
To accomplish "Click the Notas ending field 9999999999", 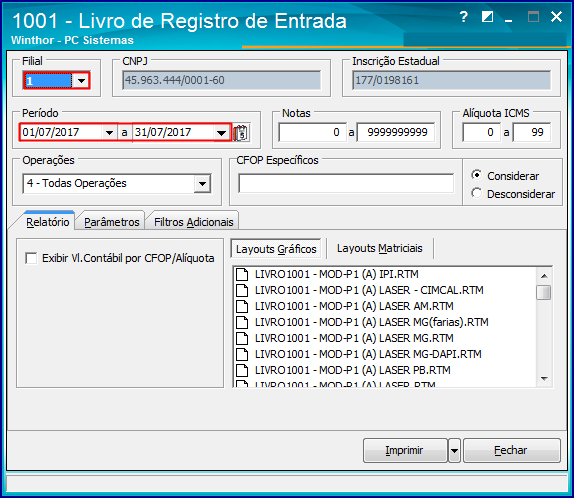I will point(395,132).
